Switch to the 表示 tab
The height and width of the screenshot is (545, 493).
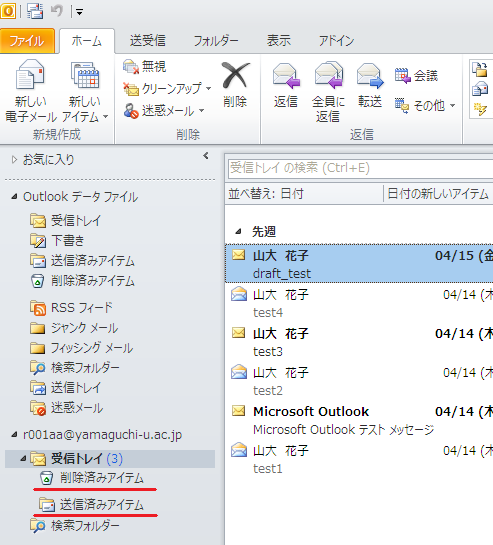pyautogui.click(x=278, y=41)
